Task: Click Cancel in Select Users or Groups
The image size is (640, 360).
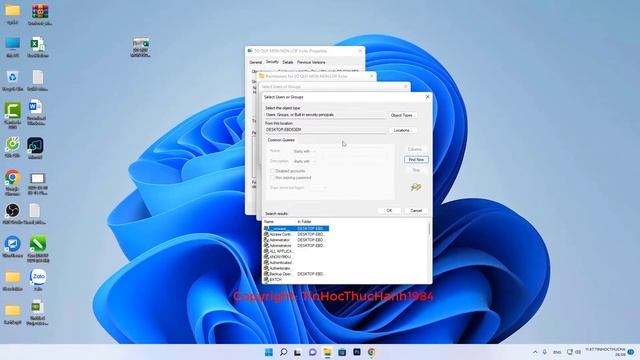Action: [x=416, y=211]
